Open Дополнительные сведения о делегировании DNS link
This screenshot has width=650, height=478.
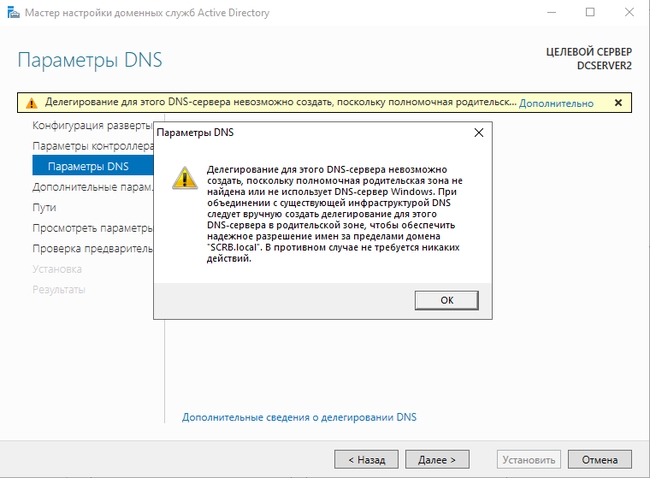click(x=299, y=417)
